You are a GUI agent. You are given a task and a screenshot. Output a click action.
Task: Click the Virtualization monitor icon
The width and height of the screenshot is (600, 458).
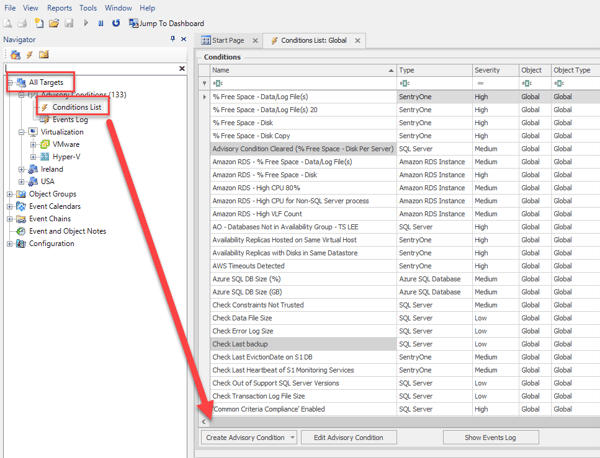pos(33,132)
